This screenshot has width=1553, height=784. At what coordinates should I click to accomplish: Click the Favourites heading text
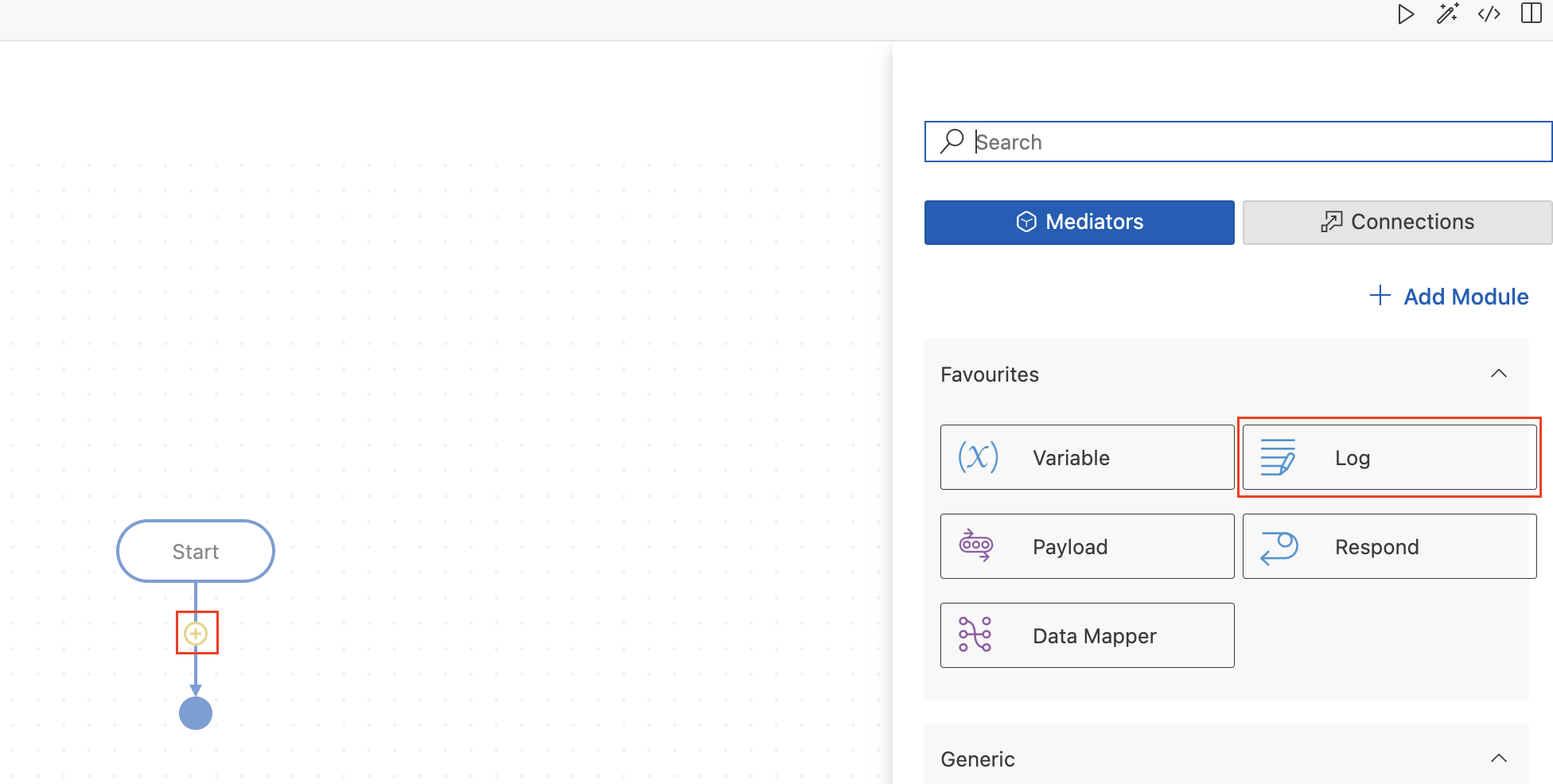[990, 375]
